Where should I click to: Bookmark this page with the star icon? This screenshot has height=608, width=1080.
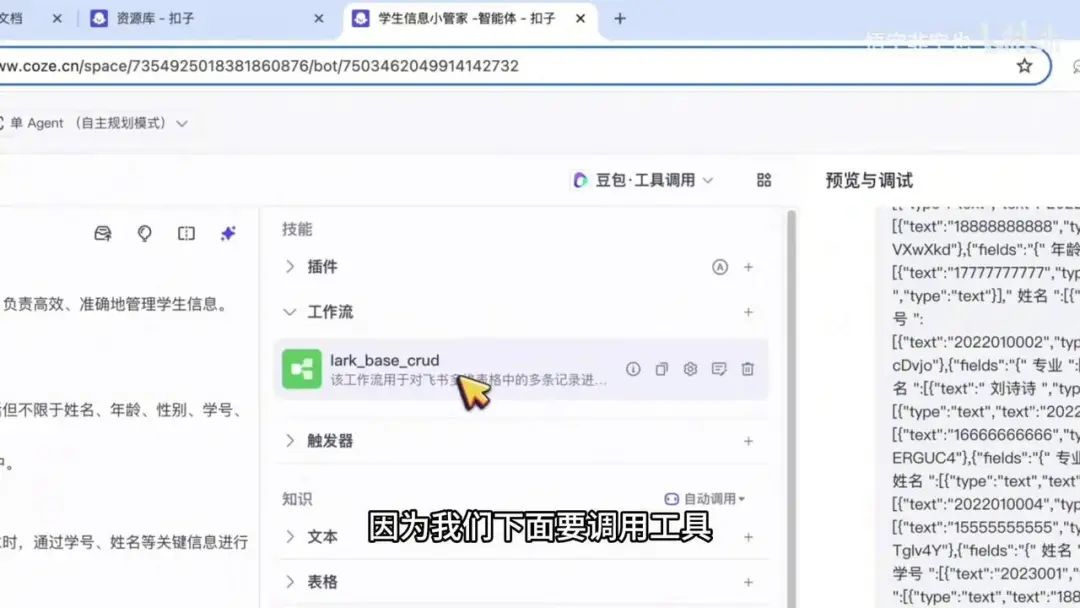1024,66
